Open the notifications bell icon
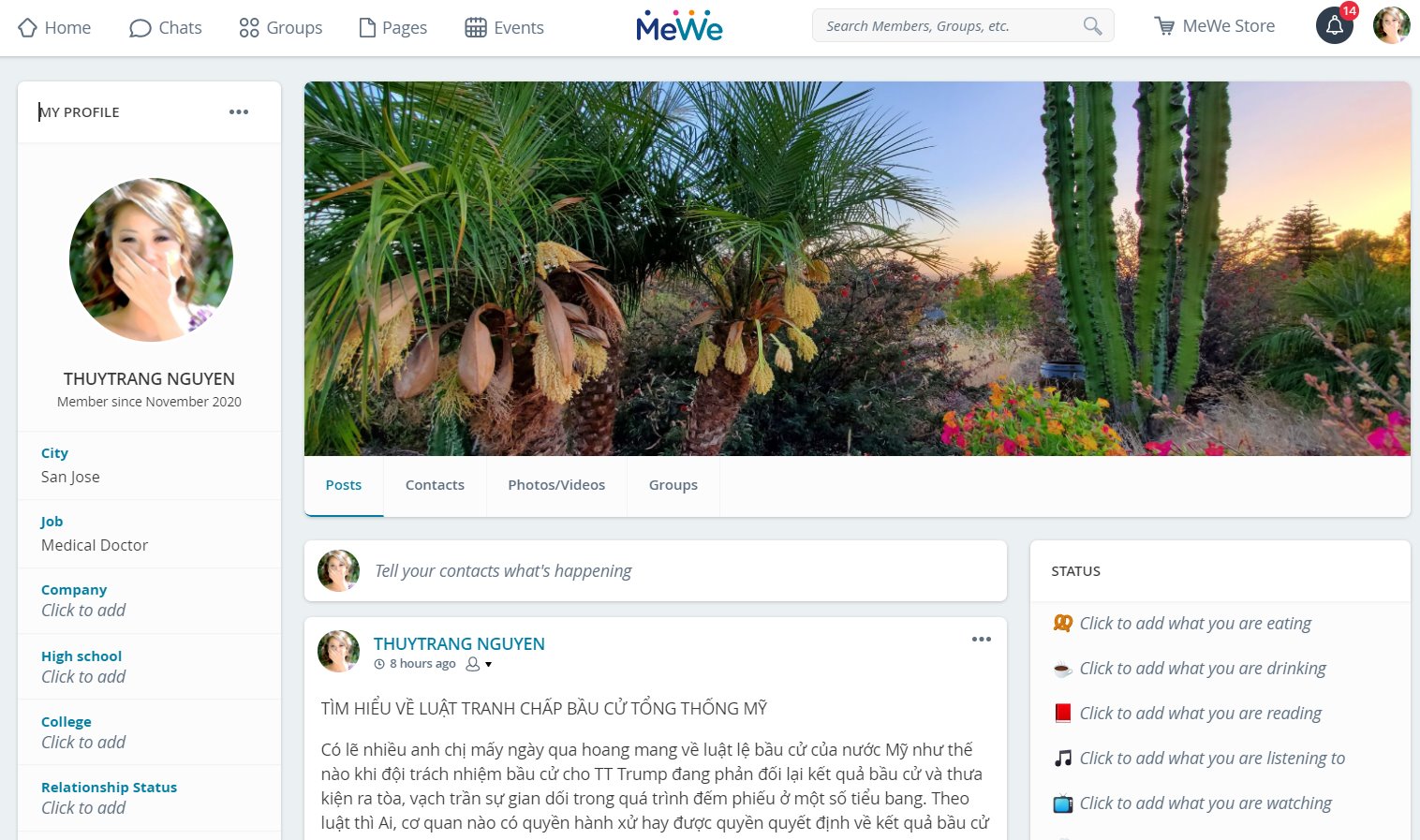 click(1334, 26)
